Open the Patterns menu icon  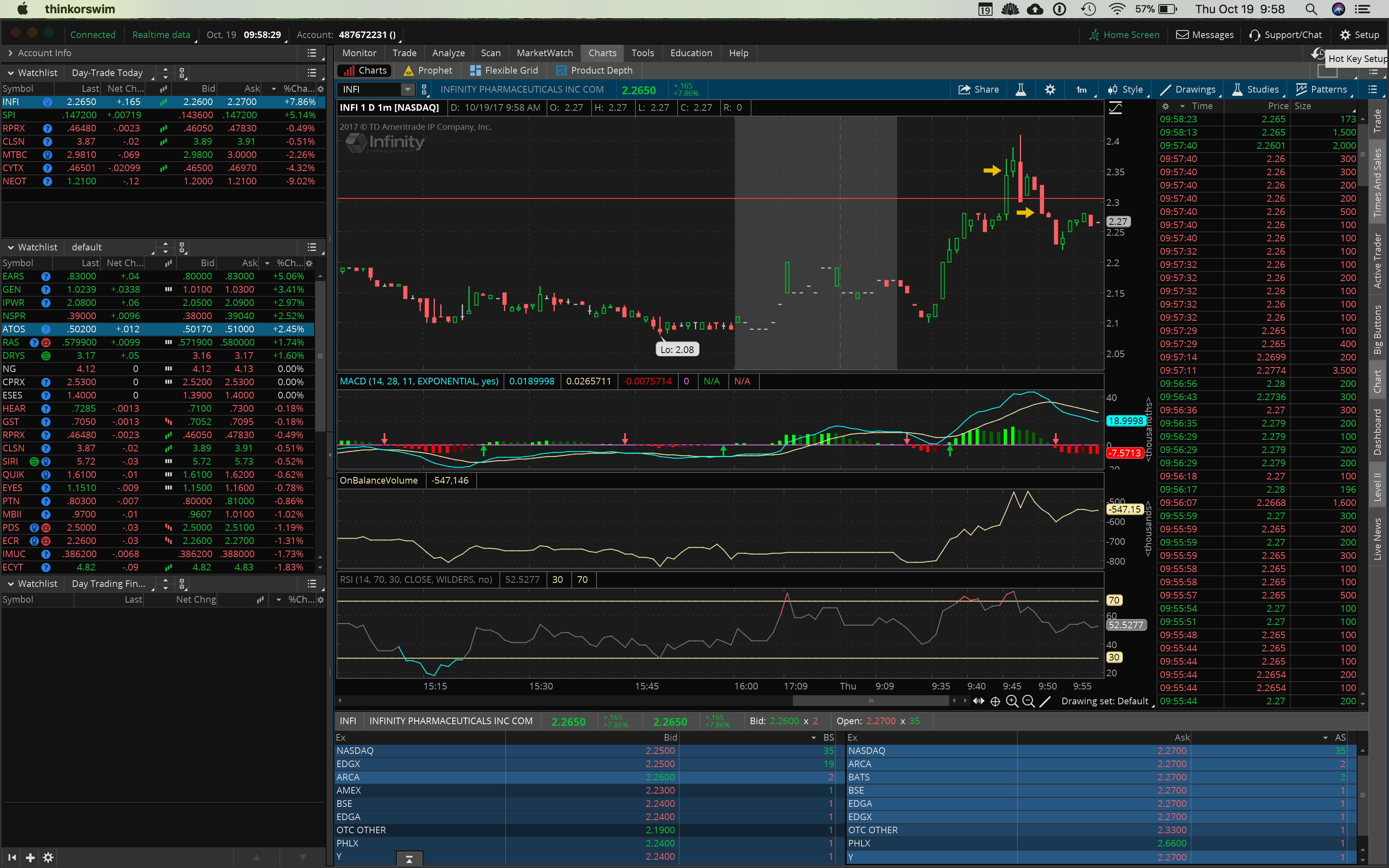(x=1301, y=90)
